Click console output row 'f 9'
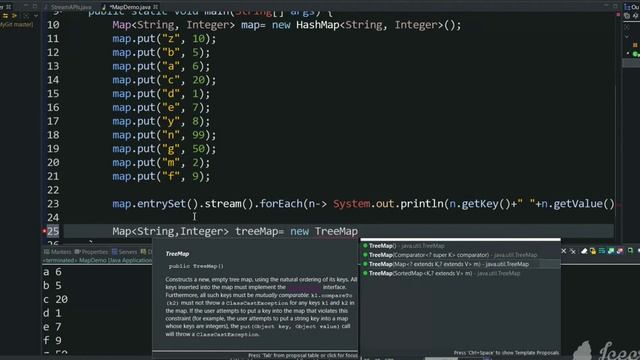This screenshot has height=360, width=640. pyautogui.click(x=53, y=340)
